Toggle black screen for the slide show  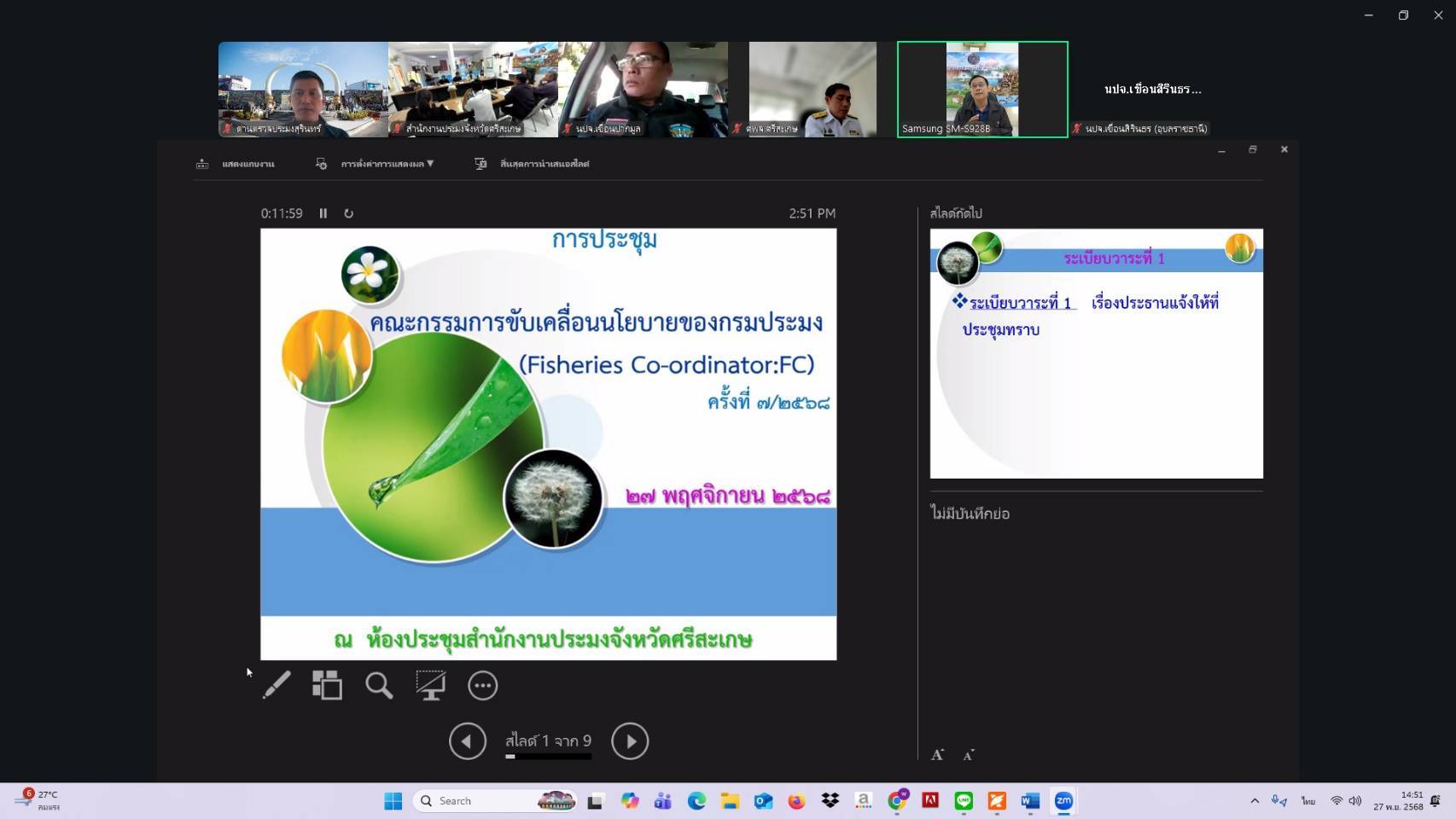coord(430,685)
